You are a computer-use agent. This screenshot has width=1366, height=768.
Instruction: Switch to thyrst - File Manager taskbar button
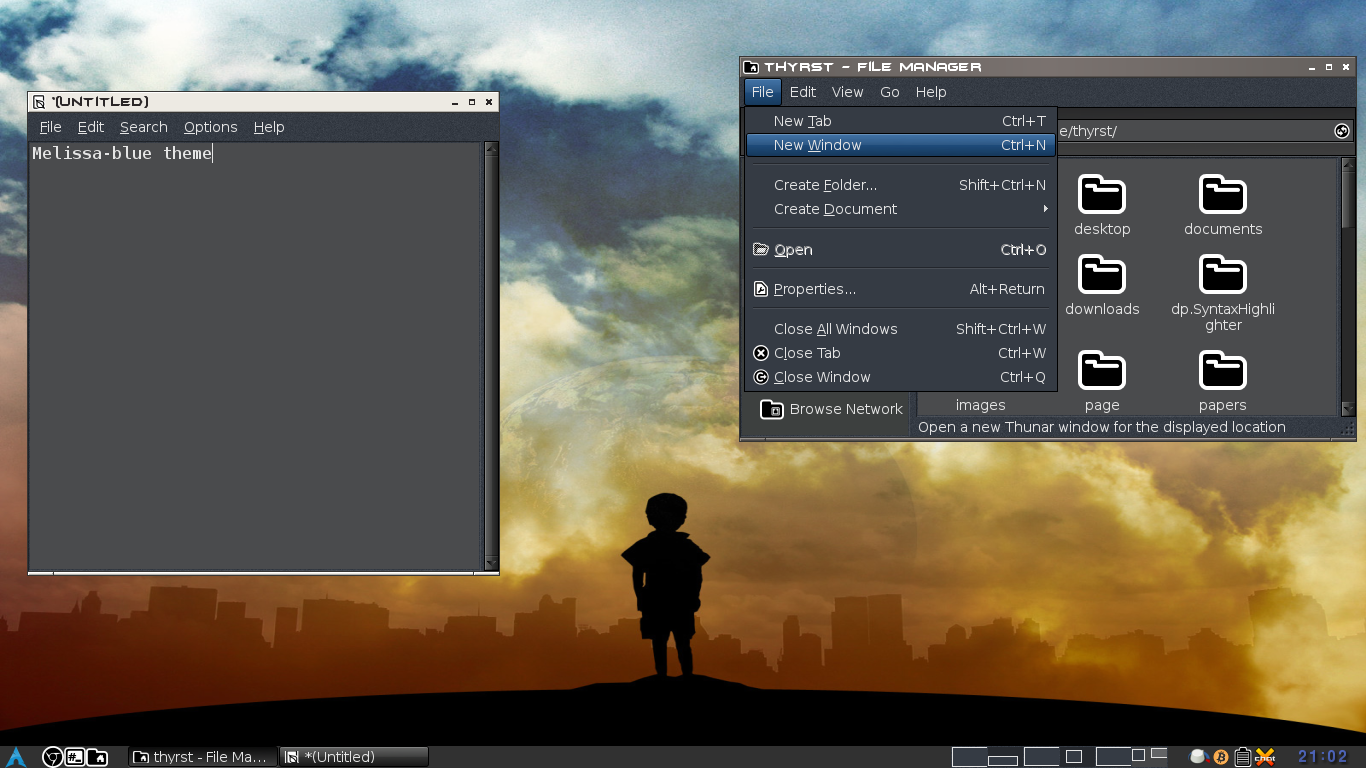[x=202, y=757]
